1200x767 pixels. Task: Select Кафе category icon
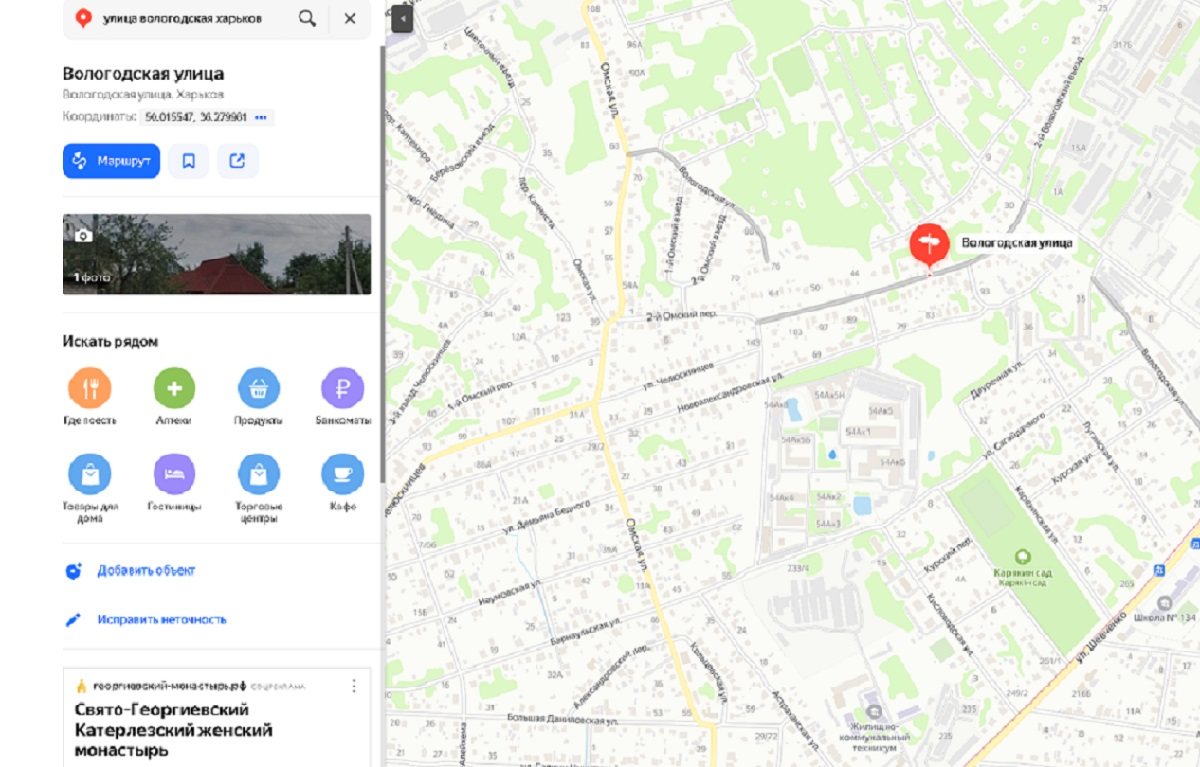coord(342,474)
